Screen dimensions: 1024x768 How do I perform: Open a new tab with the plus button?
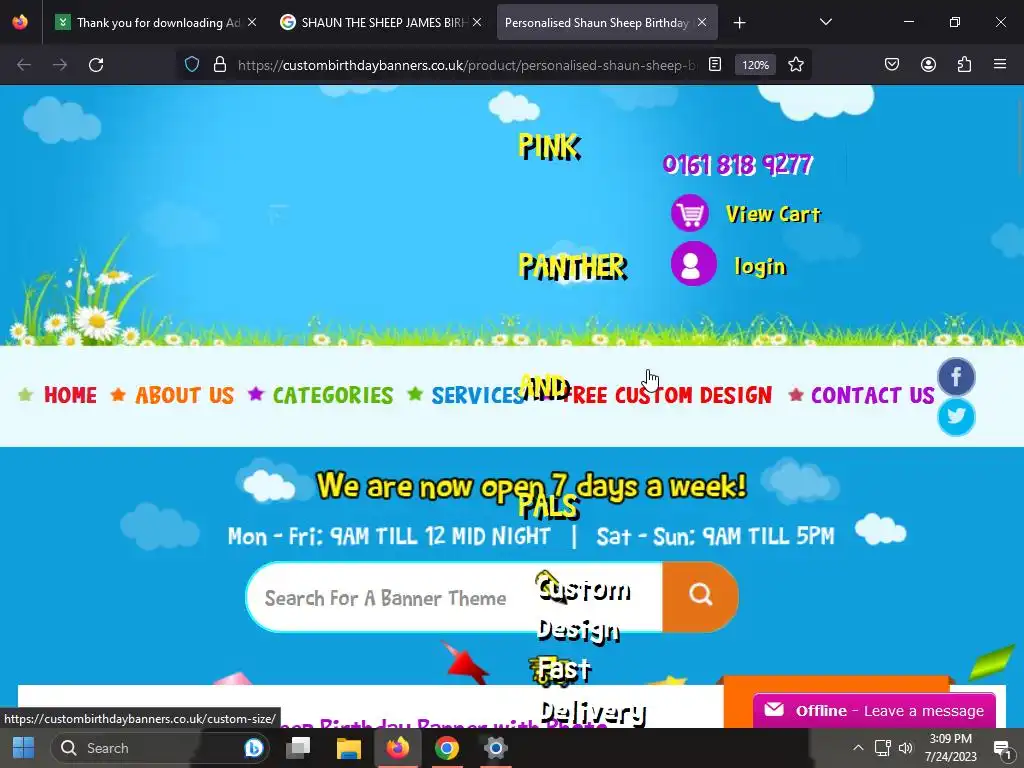point(739,23)
